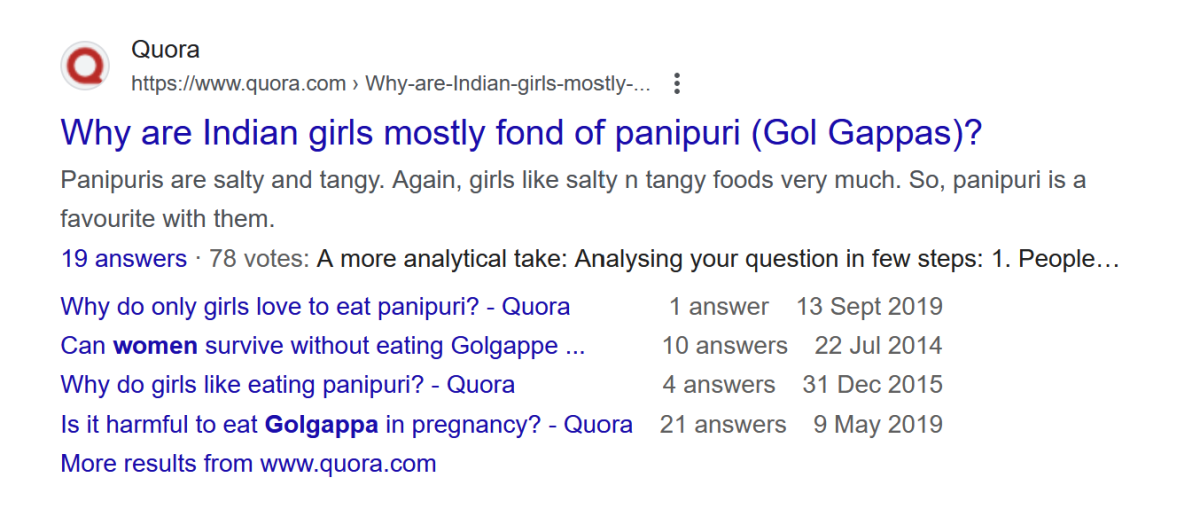1200x509 pixels.
Task: Click the '1 answer' count
Action: (719, 306)
